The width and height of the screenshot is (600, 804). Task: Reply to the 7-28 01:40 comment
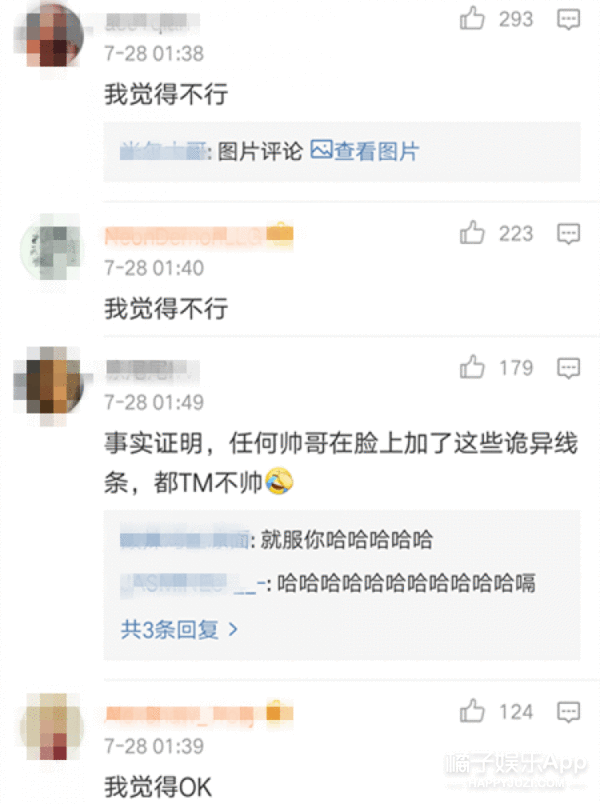[568, 234]
